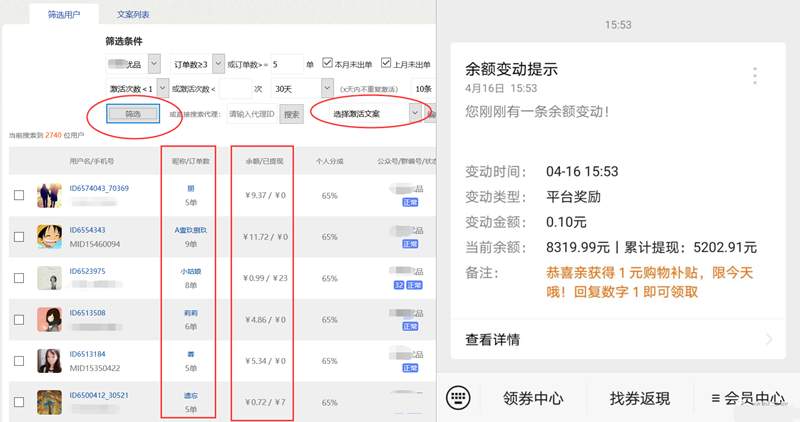Click avatar of user ID6574043_70369
800x422 pixels.
pos(49,195)
